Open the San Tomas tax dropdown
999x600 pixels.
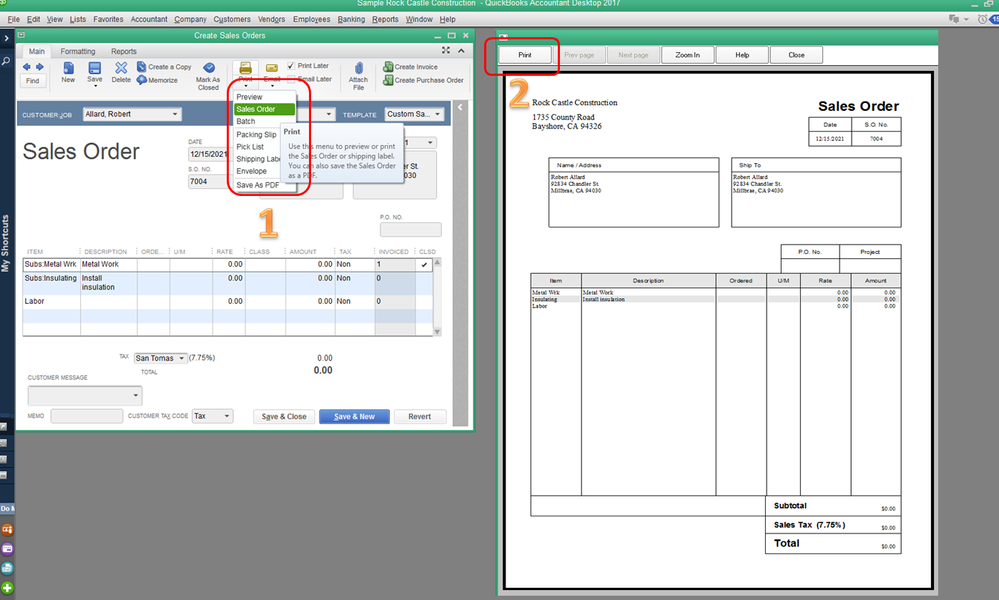pyautogui.click(x=182, y=358)
